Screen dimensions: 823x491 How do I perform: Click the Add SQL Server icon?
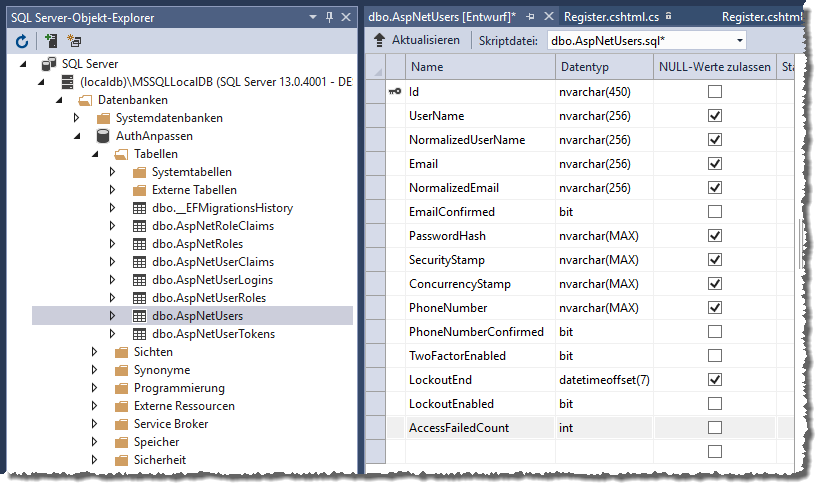tap(51, 41)
